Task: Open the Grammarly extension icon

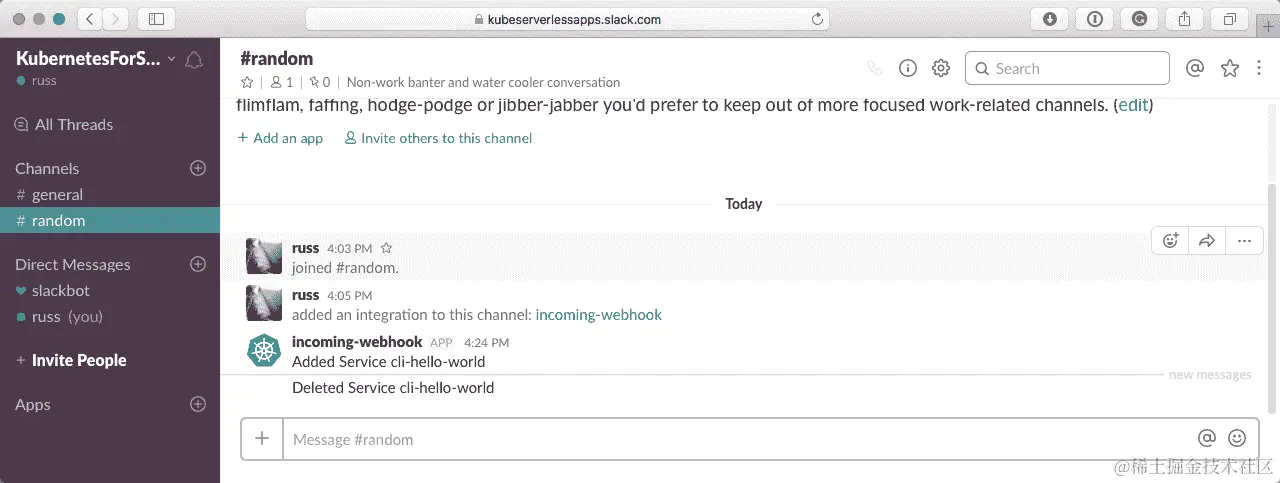Action: [x=1140, y=18]
